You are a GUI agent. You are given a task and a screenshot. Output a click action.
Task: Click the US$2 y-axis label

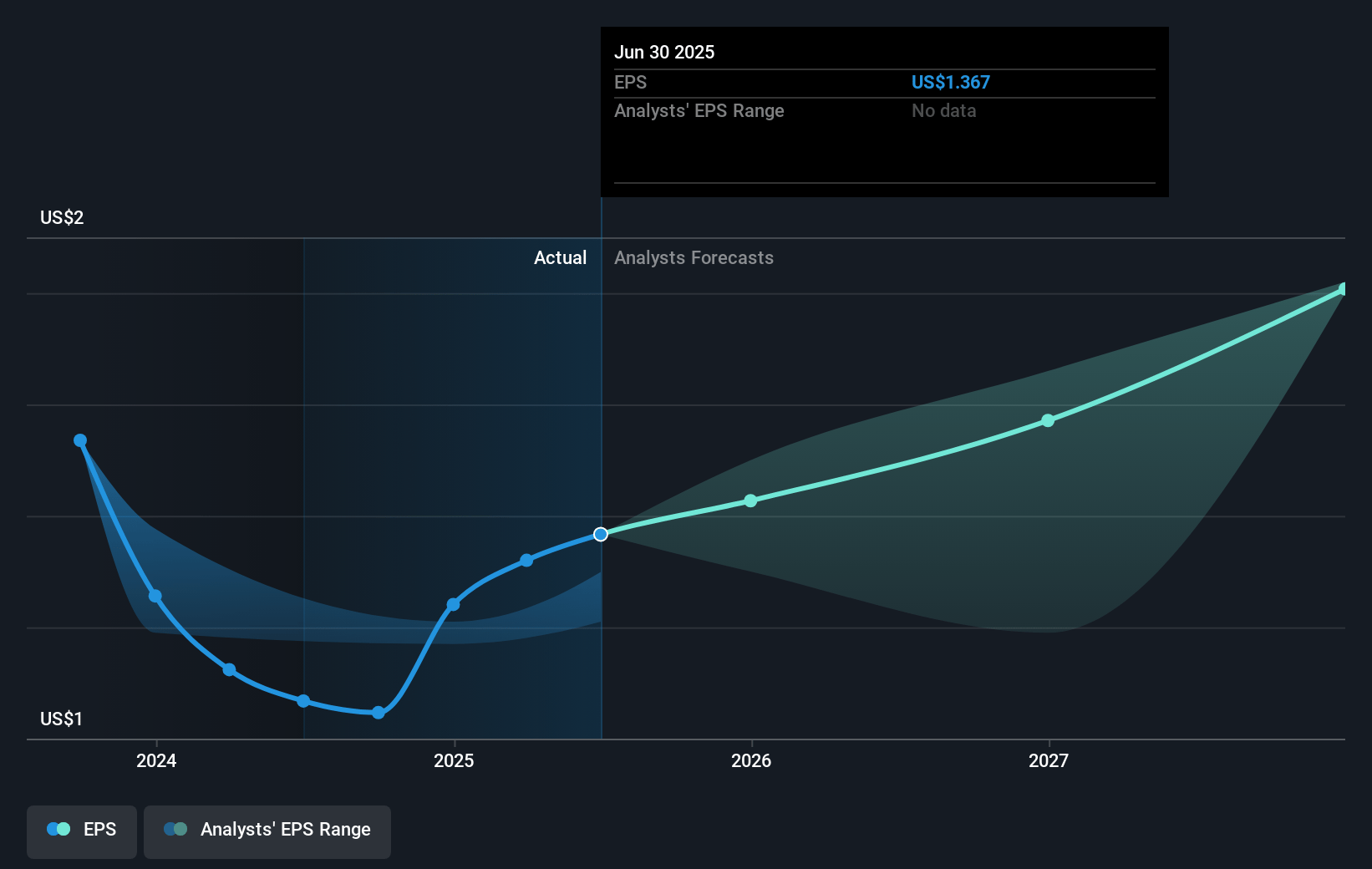[62, 217]
